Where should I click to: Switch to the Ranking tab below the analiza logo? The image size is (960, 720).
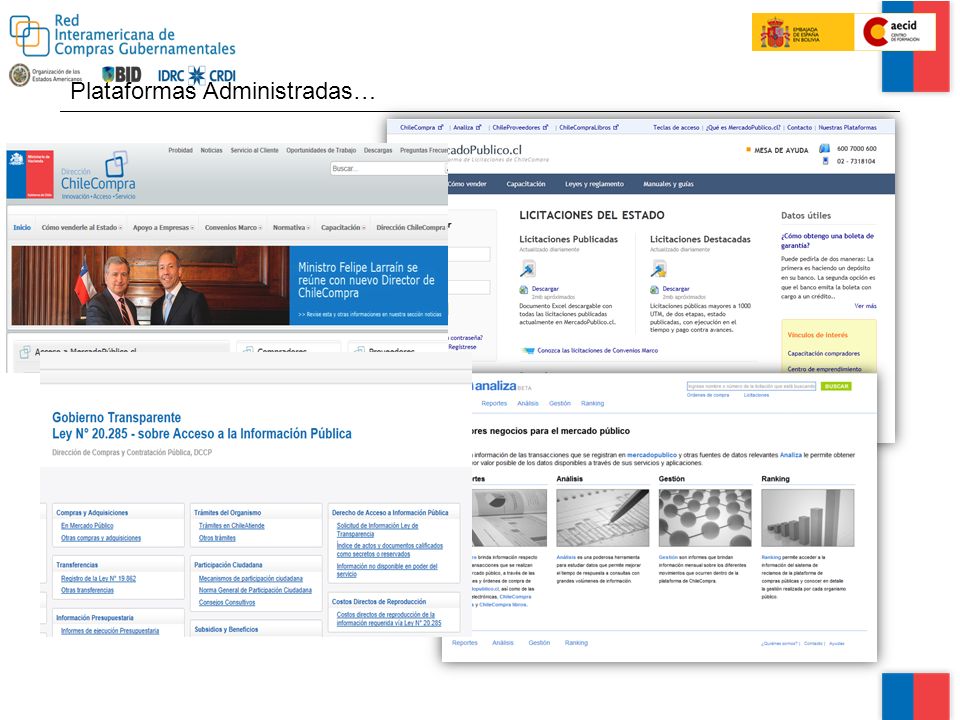pos(592,403)
